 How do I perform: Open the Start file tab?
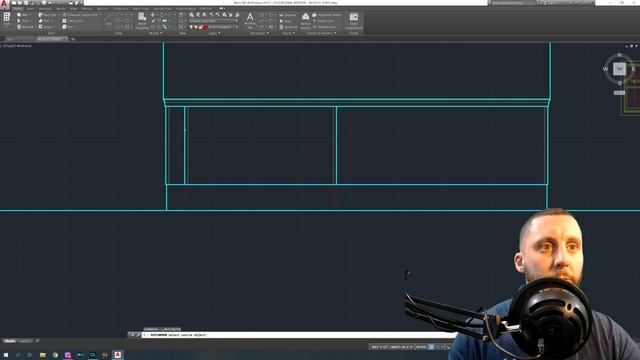(10, 39)
